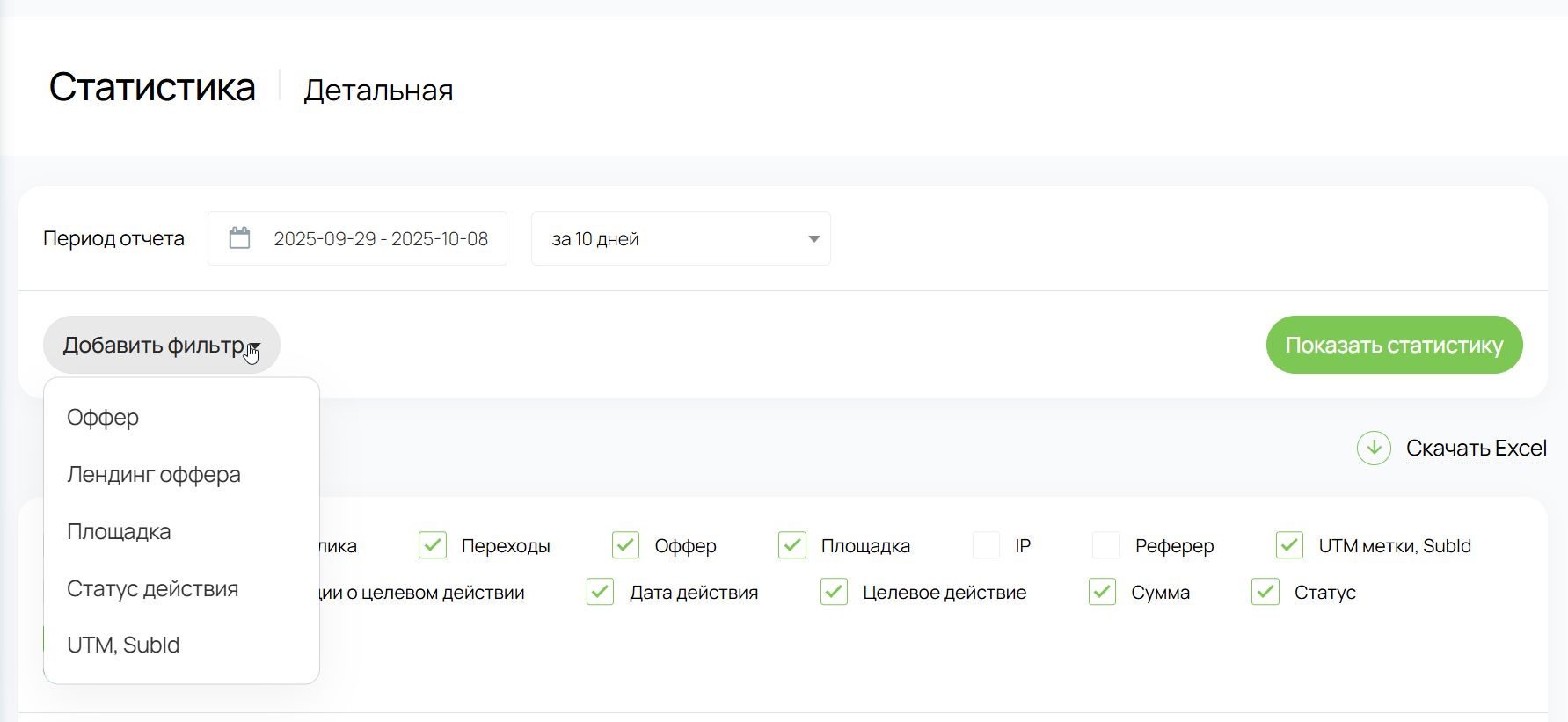Select 'Статус действия' filter entry
Viewport: 1568px width, 722px height.
(152, 588)
